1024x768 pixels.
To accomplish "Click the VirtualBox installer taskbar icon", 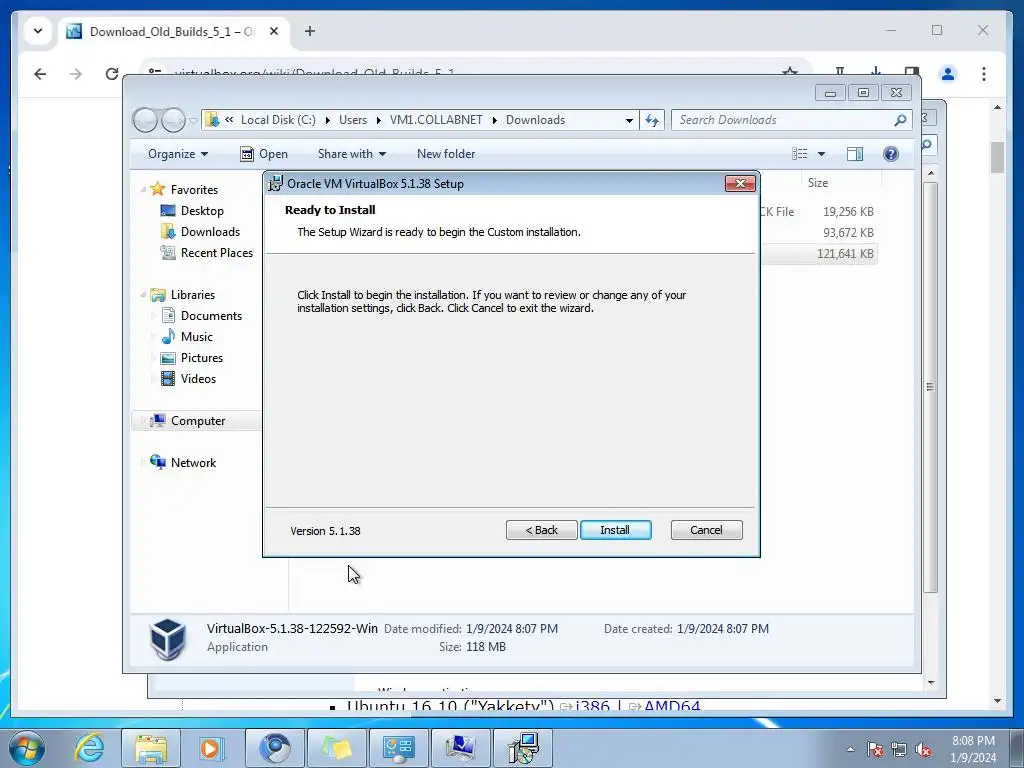I will [523, 748].
